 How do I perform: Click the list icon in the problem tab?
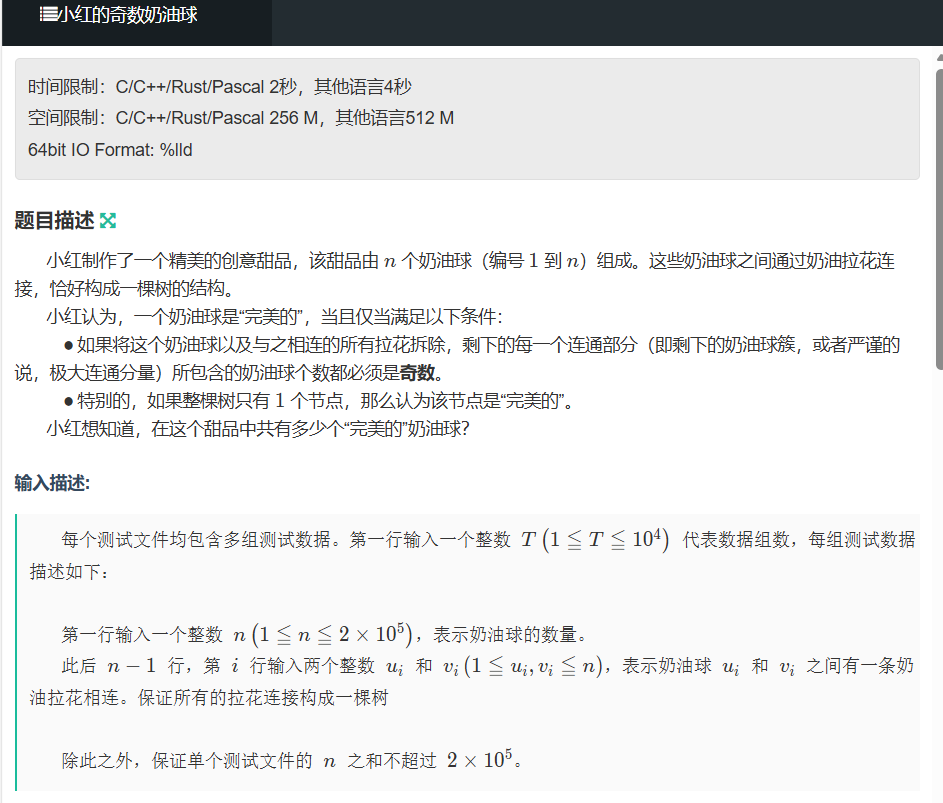[x=48, y=15]
